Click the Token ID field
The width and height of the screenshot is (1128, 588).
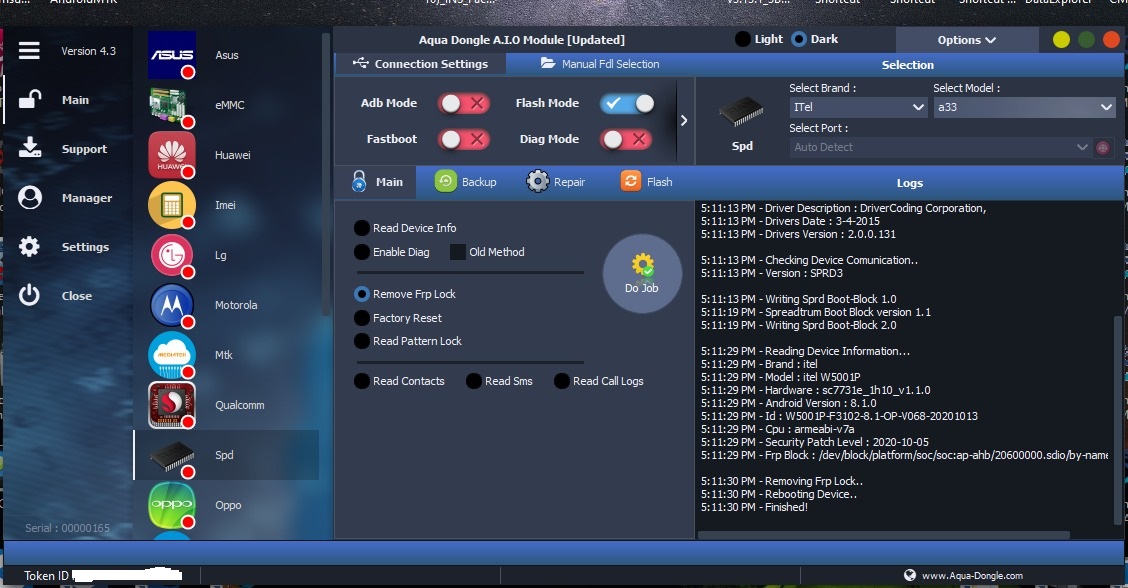coord(102,576)
